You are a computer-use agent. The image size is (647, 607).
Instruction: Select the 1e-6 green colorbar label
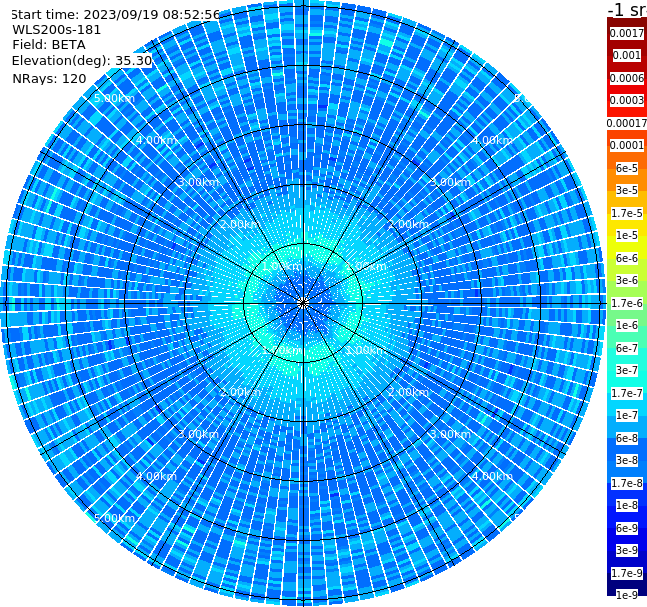627,325
